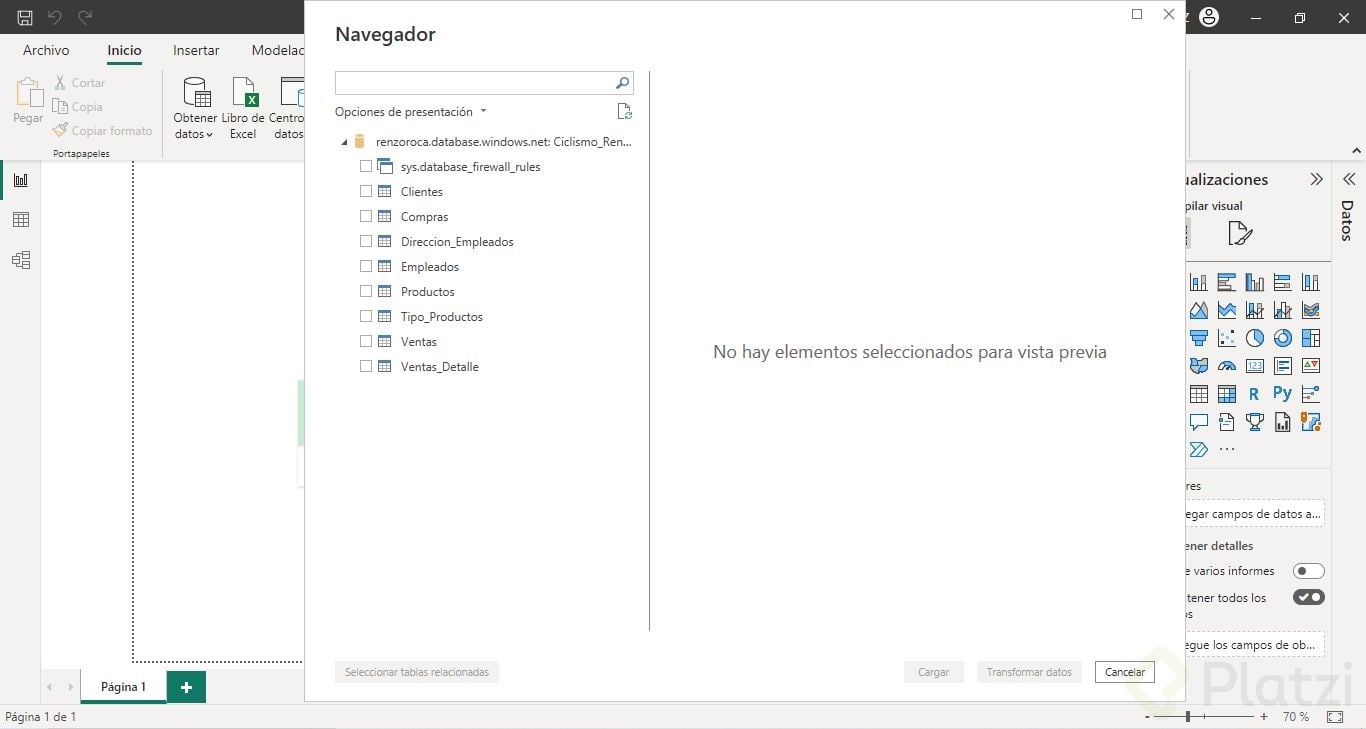Click the fit to page icon in status bar
This screenshot has width=1366, height=729.
tap(1335, 717)
